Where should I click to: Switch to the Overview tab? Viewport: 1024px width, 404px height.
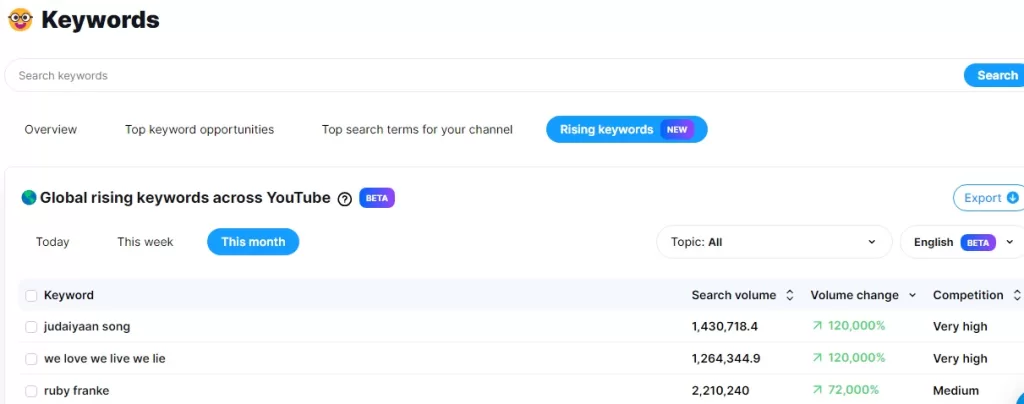point(50,129)
